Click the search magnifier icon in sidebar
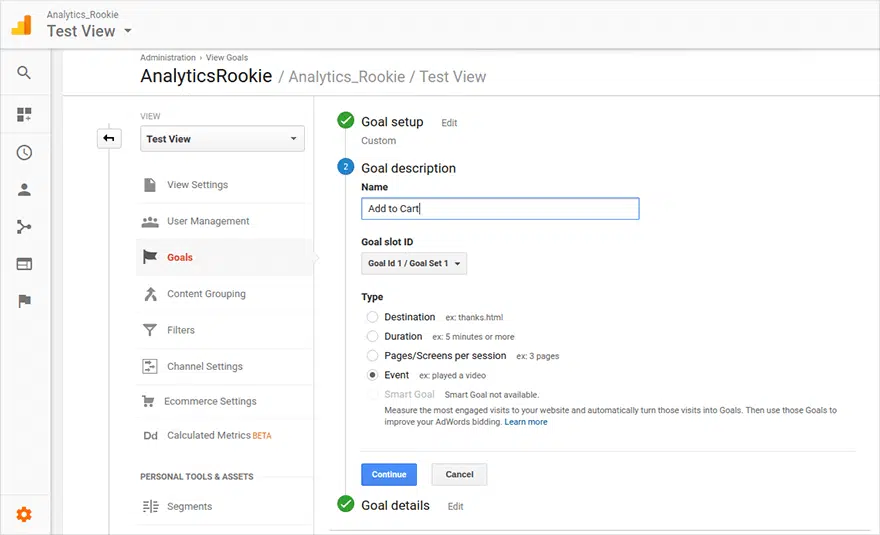The image size is (880, 535). [24, 73]
